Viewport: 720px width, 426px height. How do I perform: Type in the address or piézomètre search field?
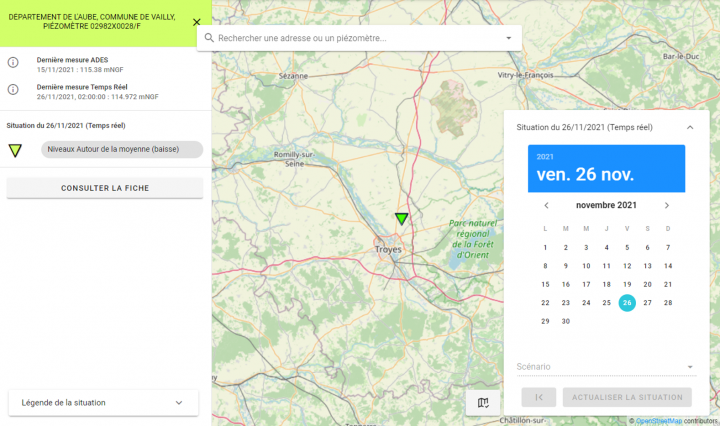tap(355, 38)
